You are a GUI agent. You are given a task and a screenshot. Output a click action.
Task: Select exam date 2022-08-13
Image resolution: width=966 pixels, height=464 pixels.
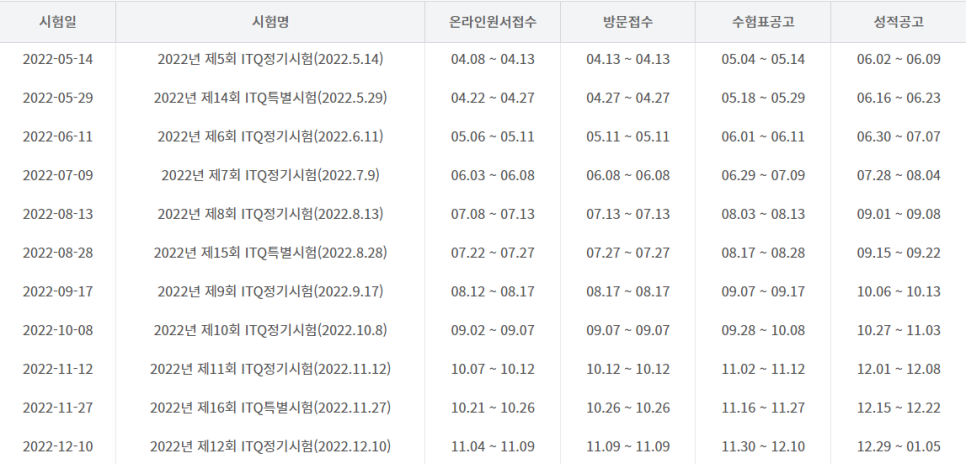point(58,214)
